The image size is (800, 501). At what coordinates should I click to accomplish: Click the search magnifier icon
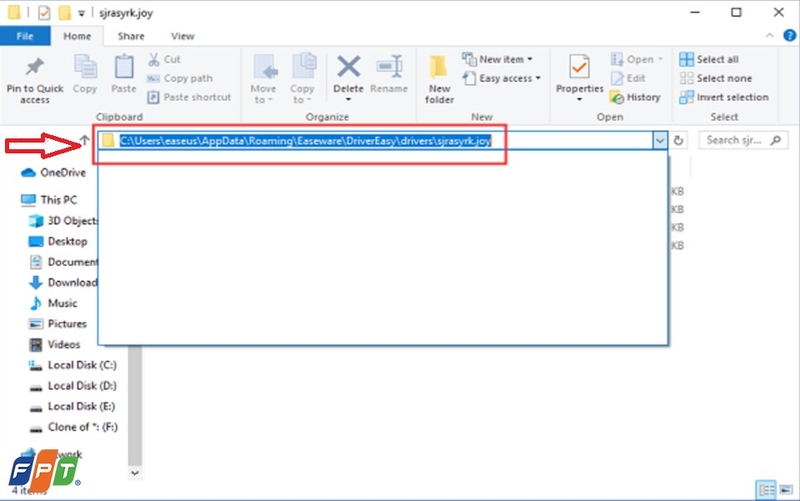click(x=776, y=140)
